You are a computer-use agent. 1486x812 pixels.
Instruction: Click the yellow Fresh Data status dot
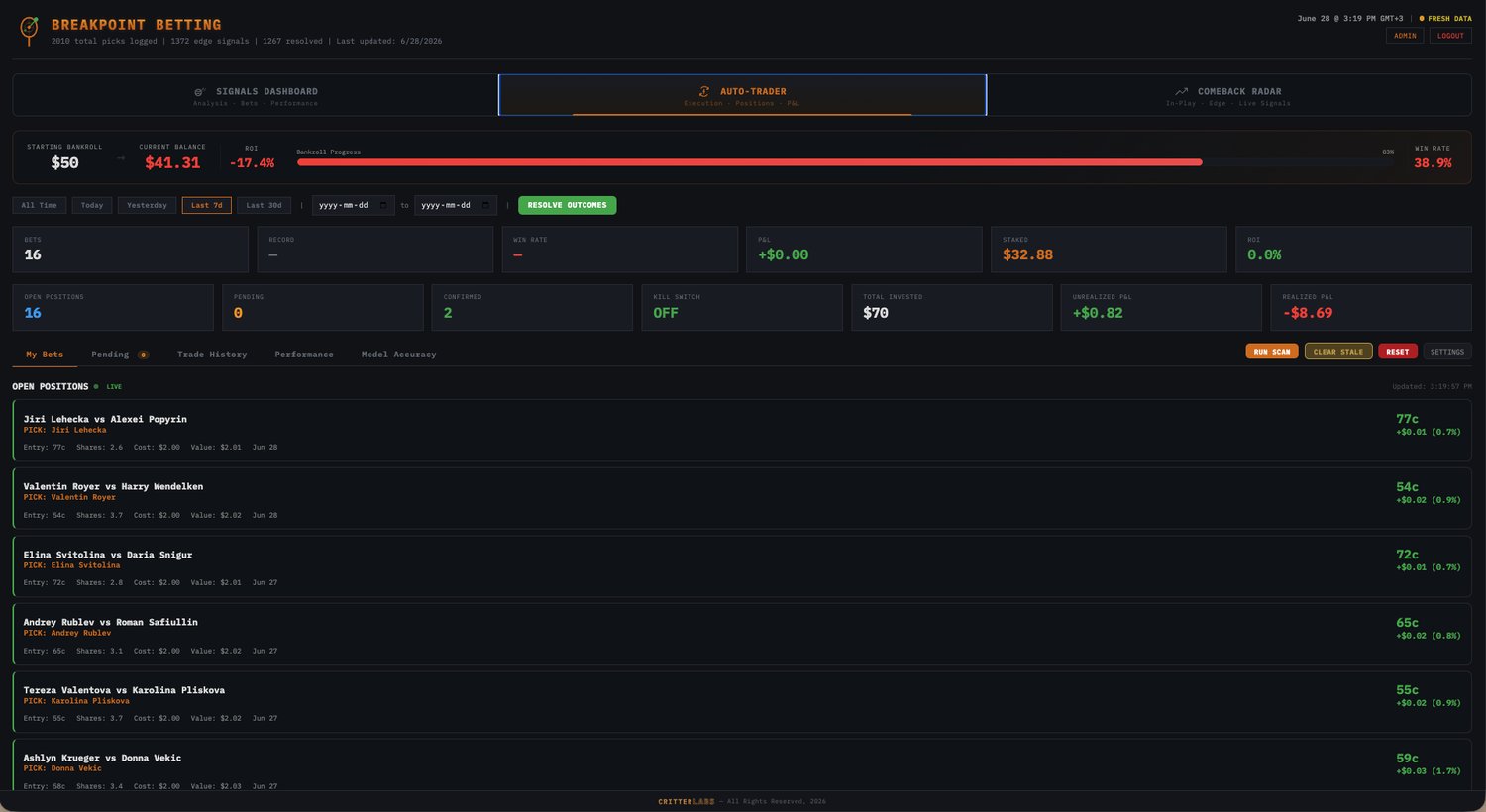(1422, 18)
